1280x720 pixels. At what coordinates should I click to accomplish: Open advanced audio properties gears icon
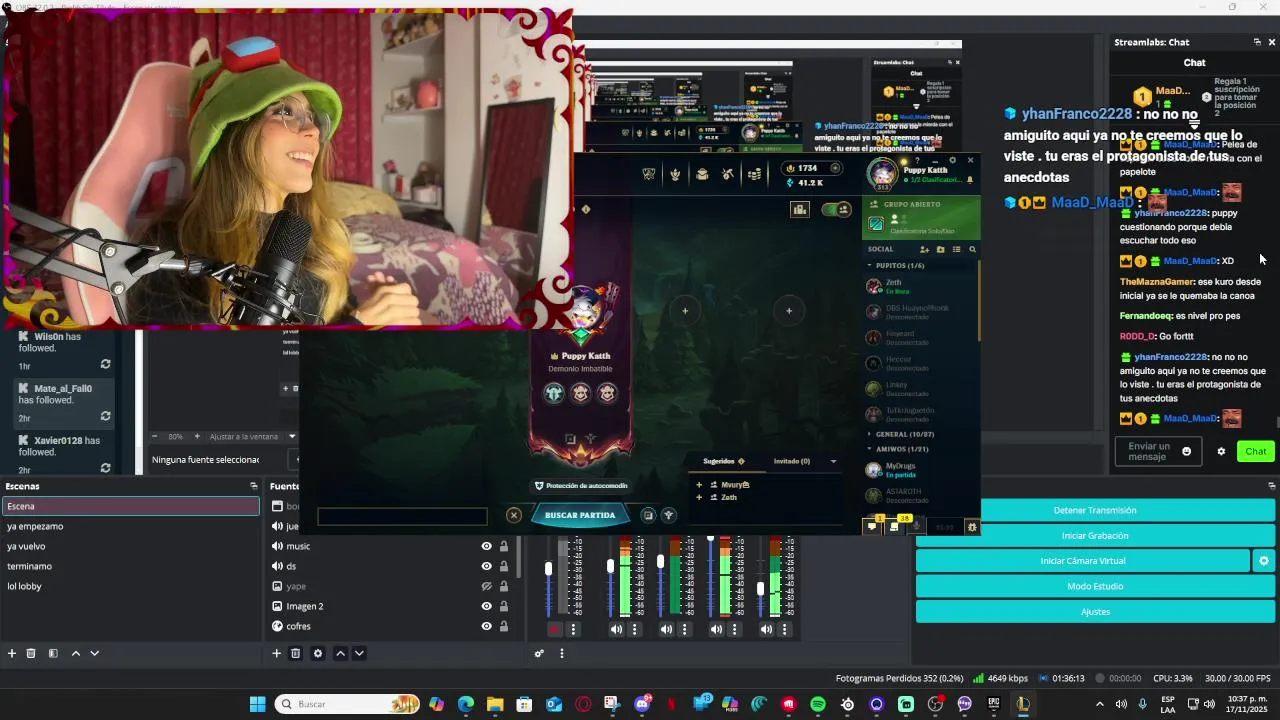539,653
